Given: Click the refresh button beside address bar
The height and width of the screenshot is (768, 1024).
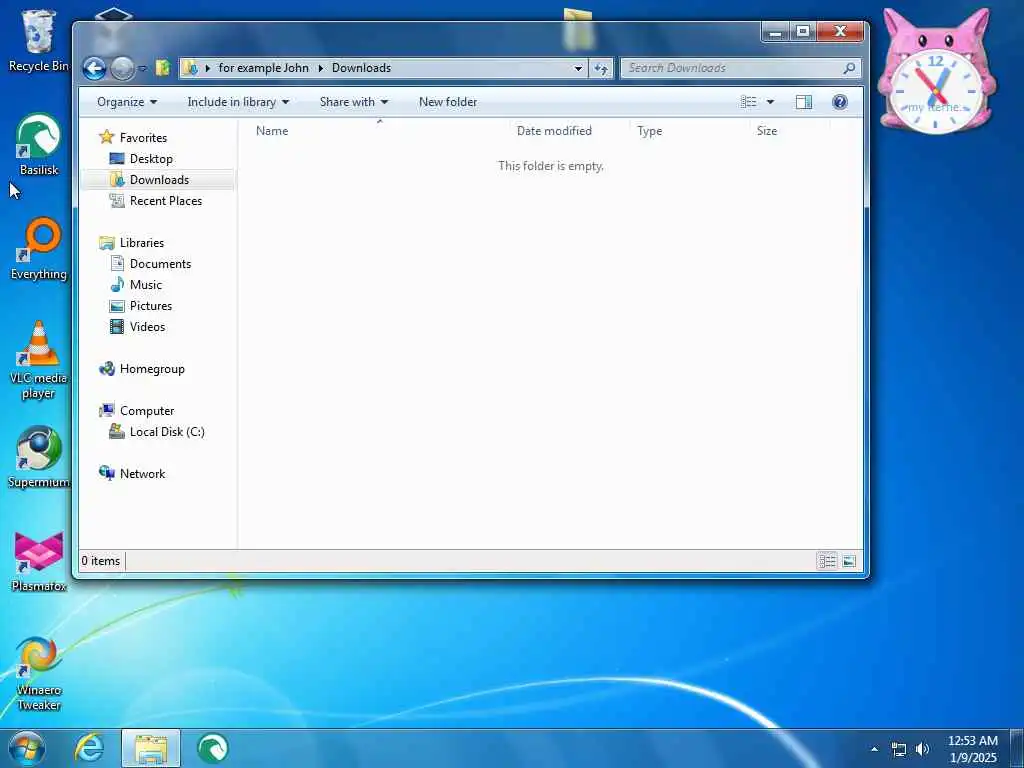Looking at the screenshot, I should [x=601, y=68].
